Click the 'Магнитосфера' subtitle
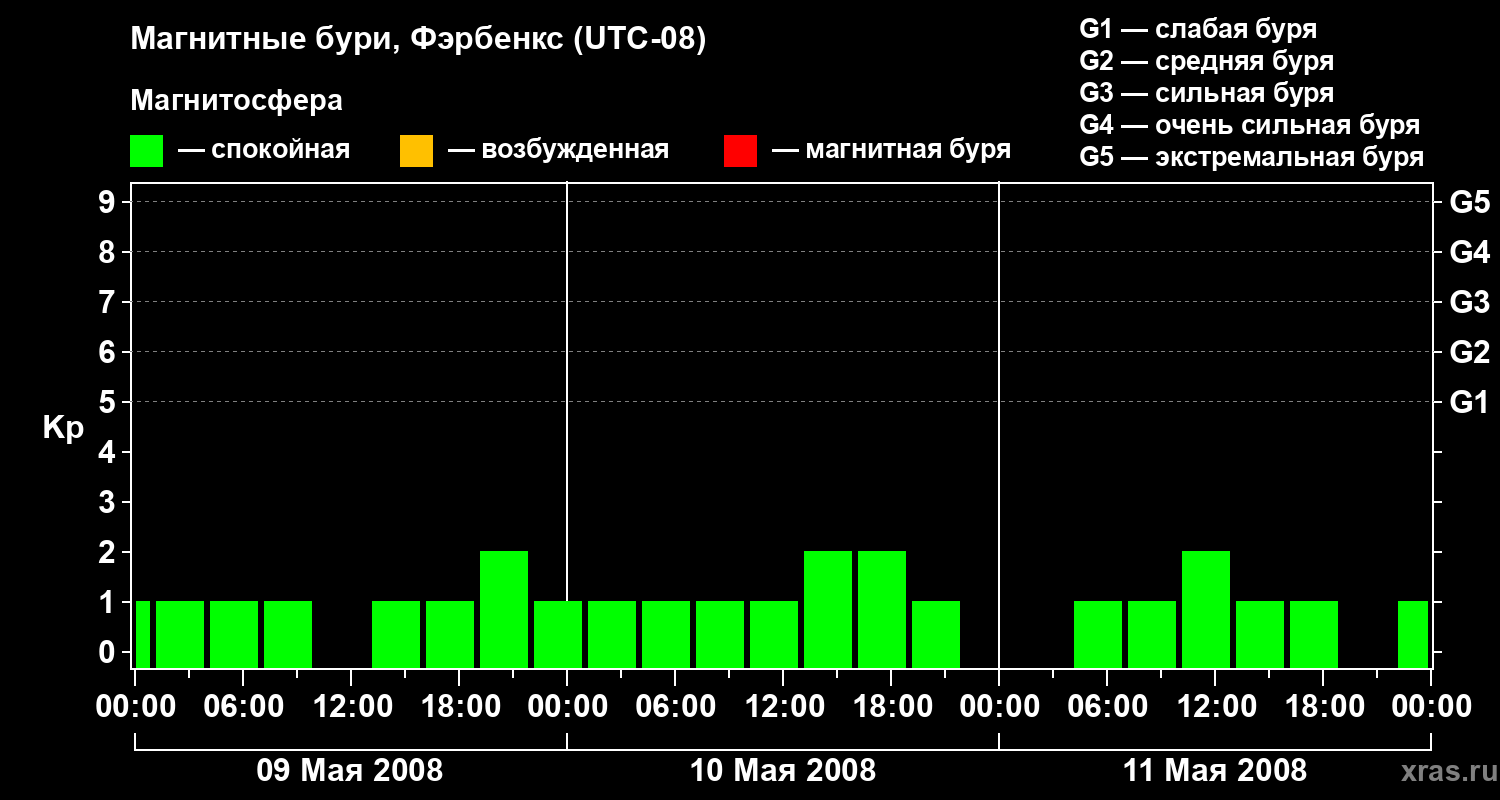Viewport: 1500px width, 800px height. click(x=236, y=101)
